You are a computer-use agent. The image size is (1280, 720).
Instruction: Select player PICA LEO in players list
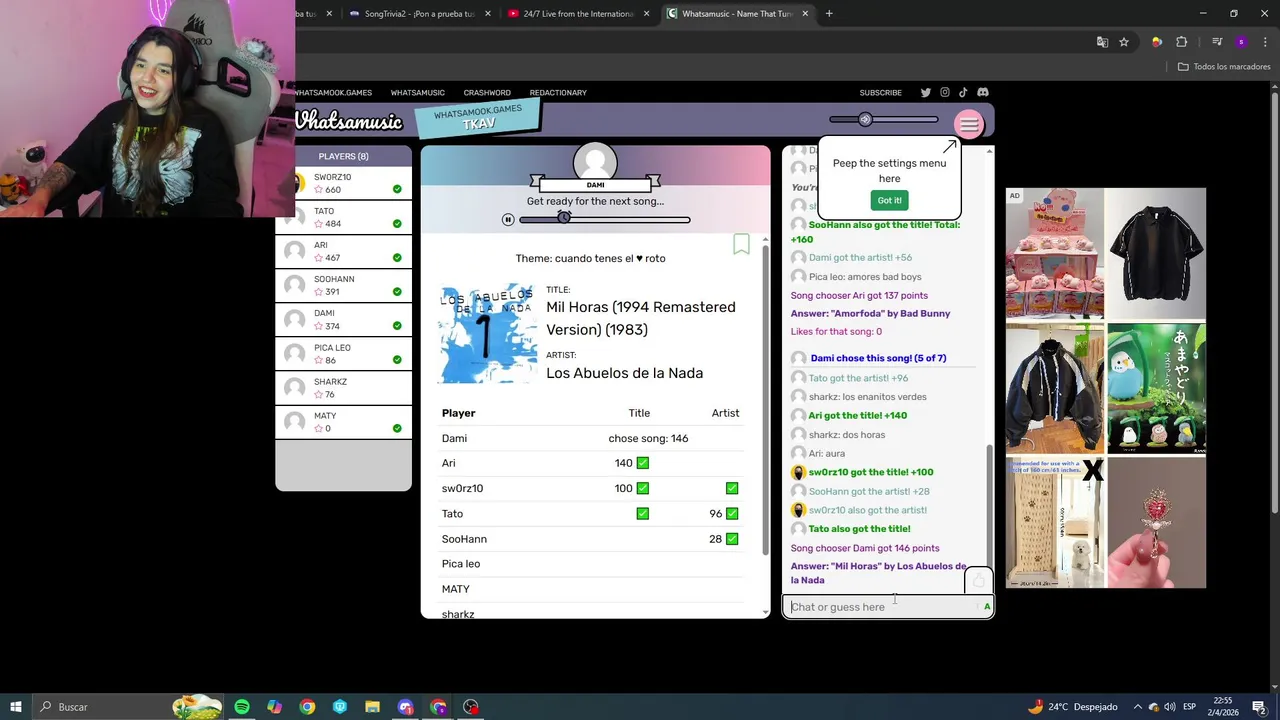tap(343, 353)
